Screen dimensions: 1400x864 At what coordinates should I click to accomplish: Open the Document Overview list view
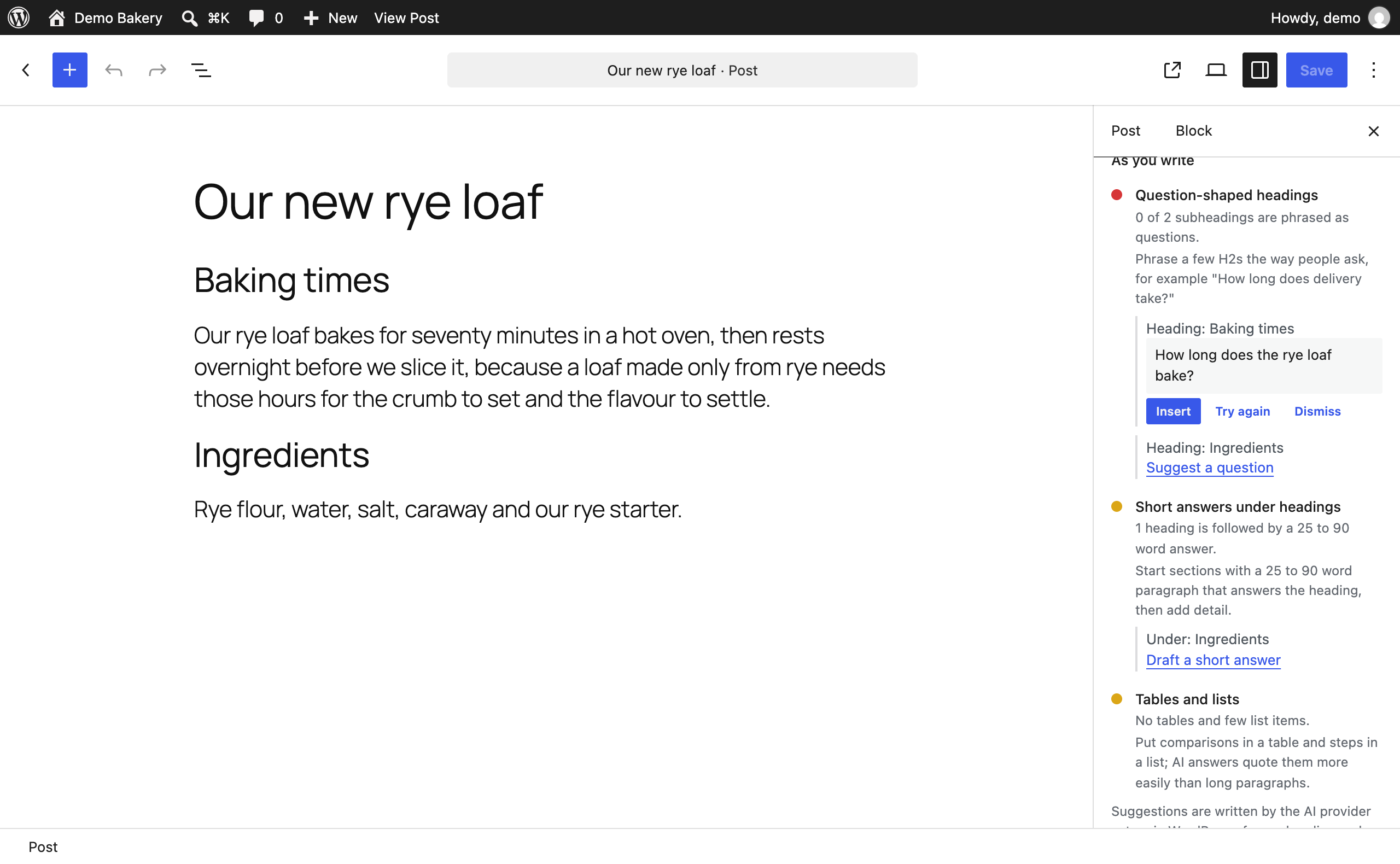coord(201,69)
